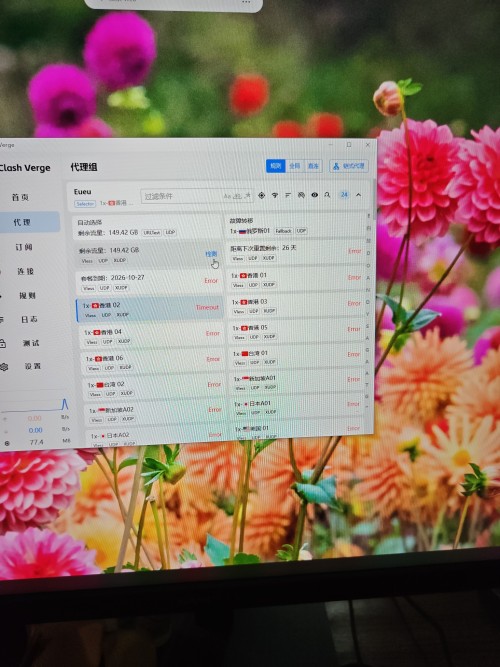This screenshot has width=500, height=667.
Task: Open 首页 home in sidebar
Action: [20, 197]
